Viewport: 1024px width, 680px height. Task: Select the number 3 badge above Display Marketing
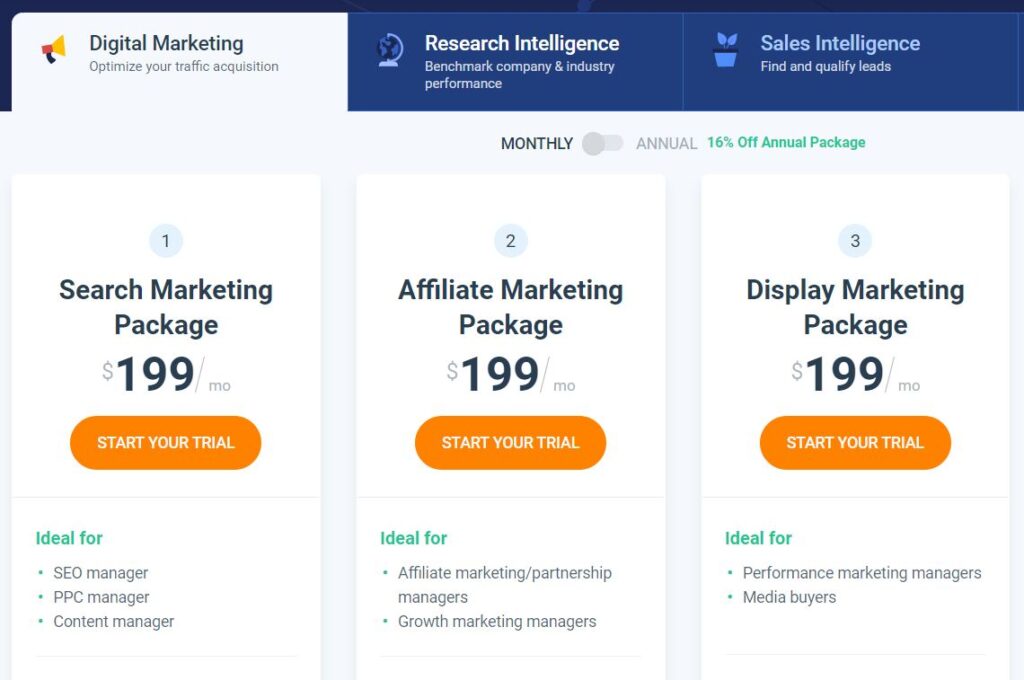click(x=855, y=240)
